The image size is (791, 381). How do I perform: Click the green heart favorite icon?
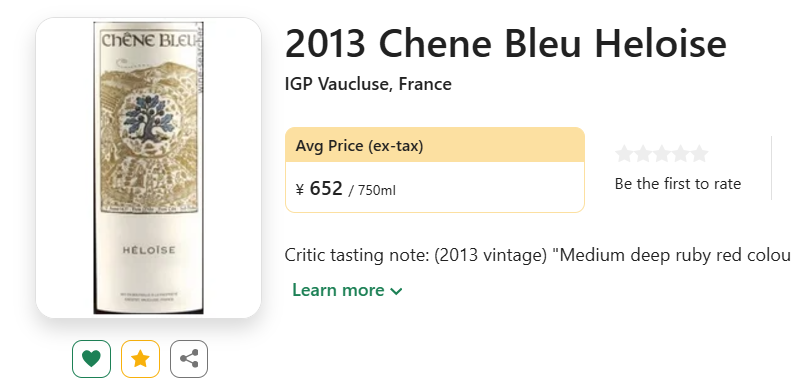[x=91, y=359]
